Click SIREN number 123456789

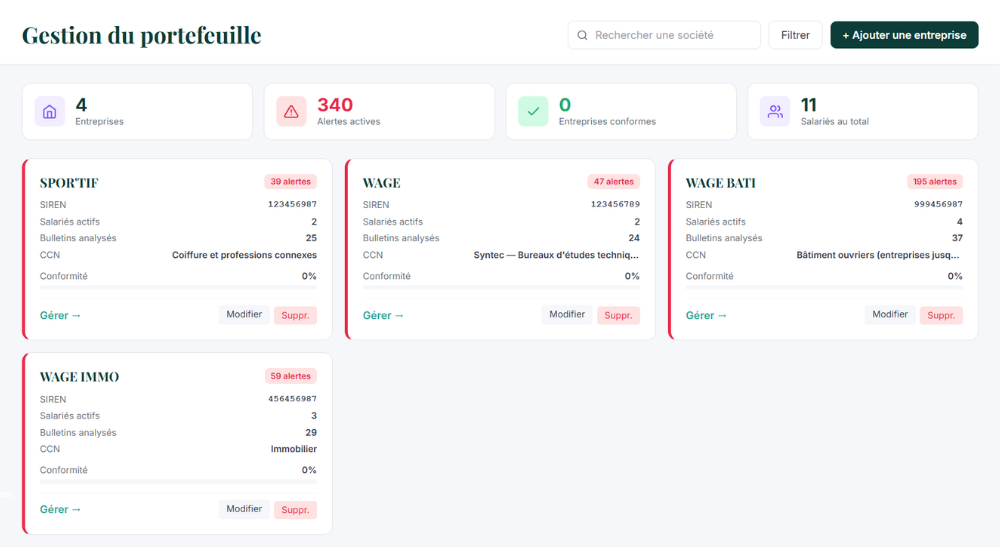point(615,205)
